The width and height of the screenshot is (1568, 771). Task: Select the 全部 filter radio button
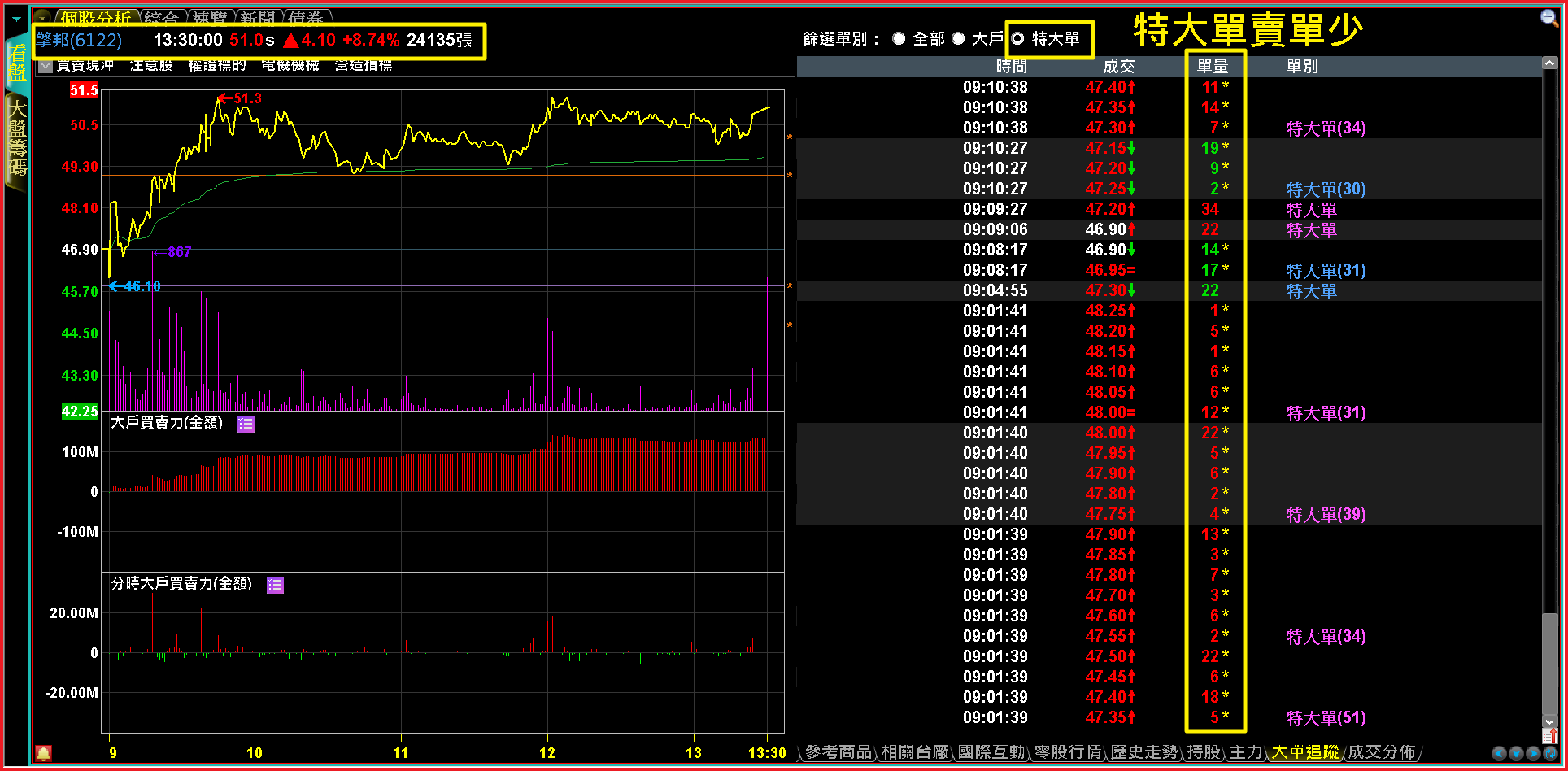(899, 39)
